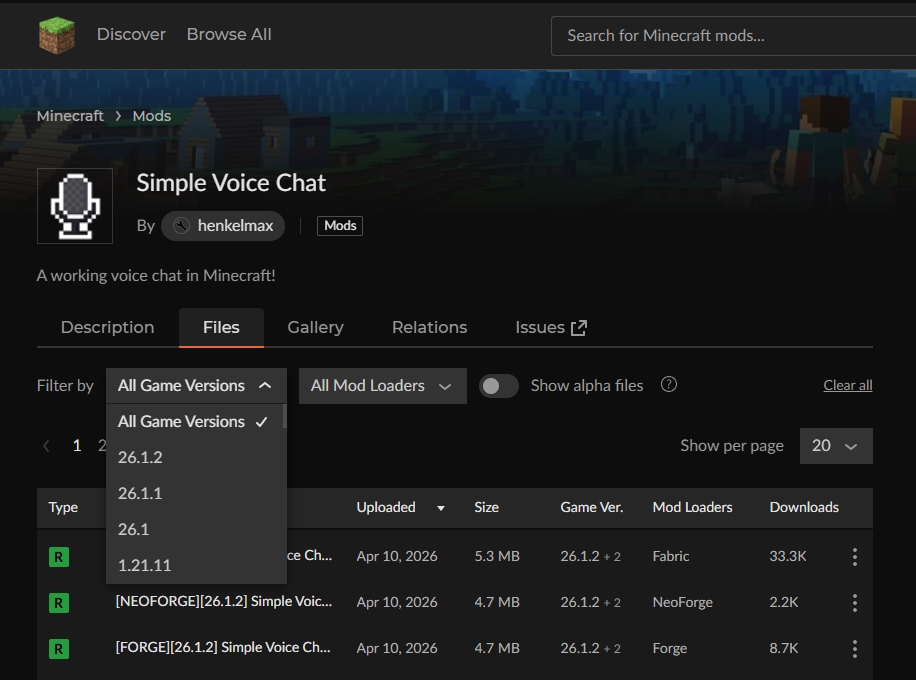Open the three-dot menu on the NeoForge row
This screenshot has width=916, height=680.
855,602
